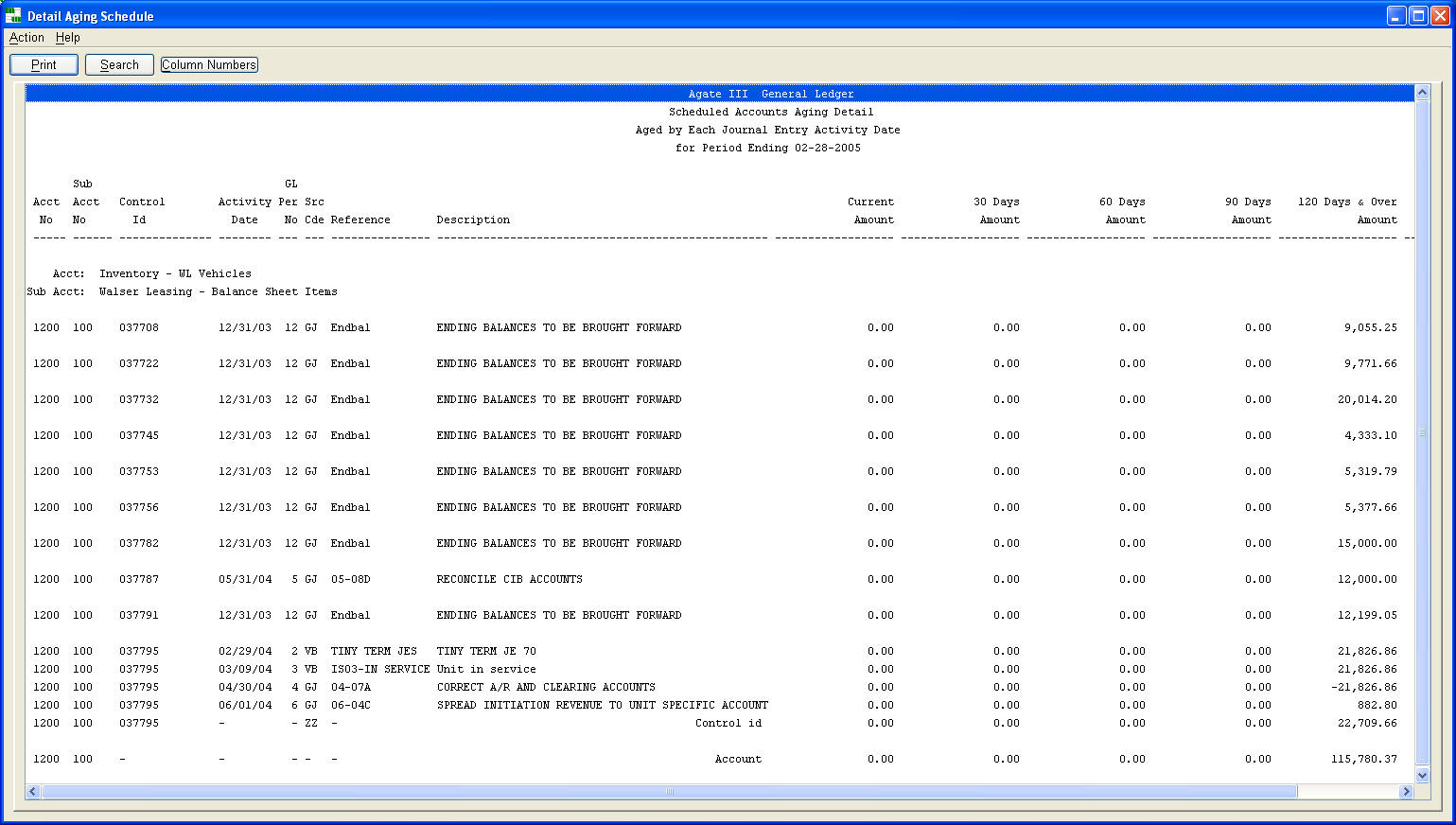The width and height of the screenshot is (1456, 825).
Task: Click the Period Ending 02-28-2005 line
Action: (x=768, y=148)
